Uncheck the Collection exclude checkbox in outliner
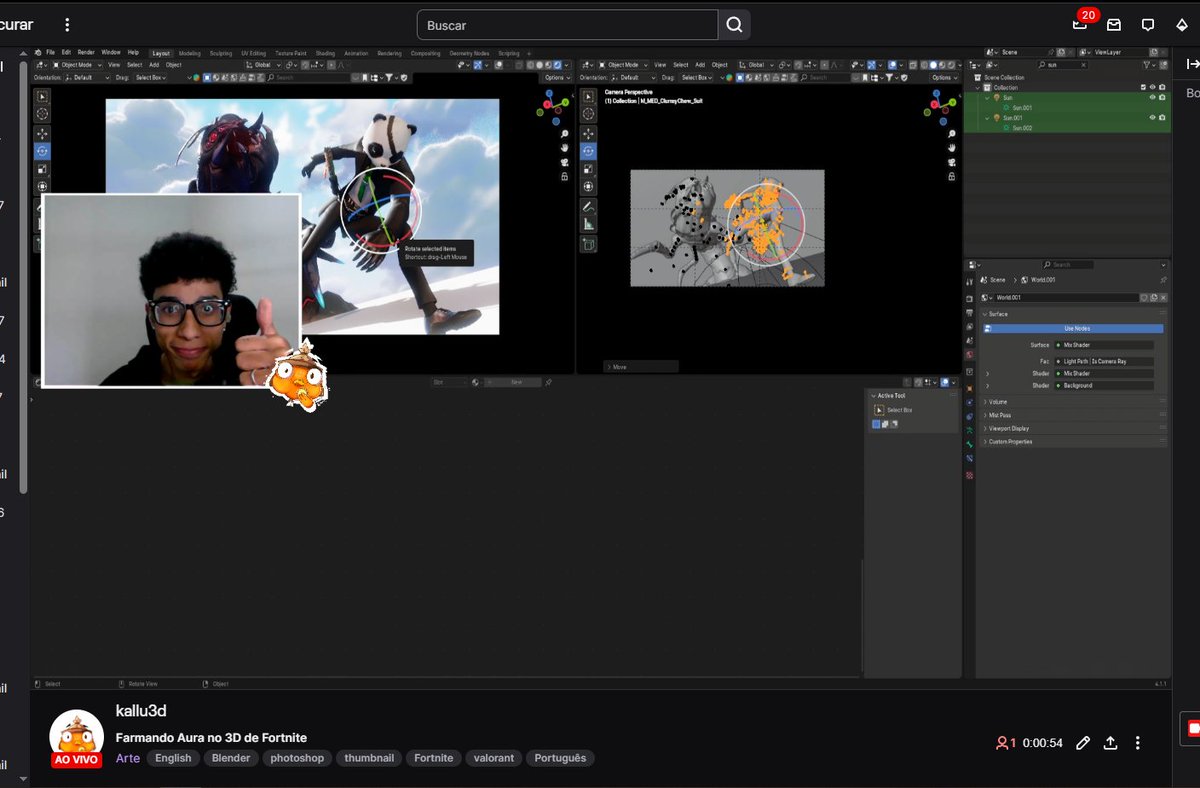The width and height of the screenshot is (1200, 788). click(x=1143, y=87)
